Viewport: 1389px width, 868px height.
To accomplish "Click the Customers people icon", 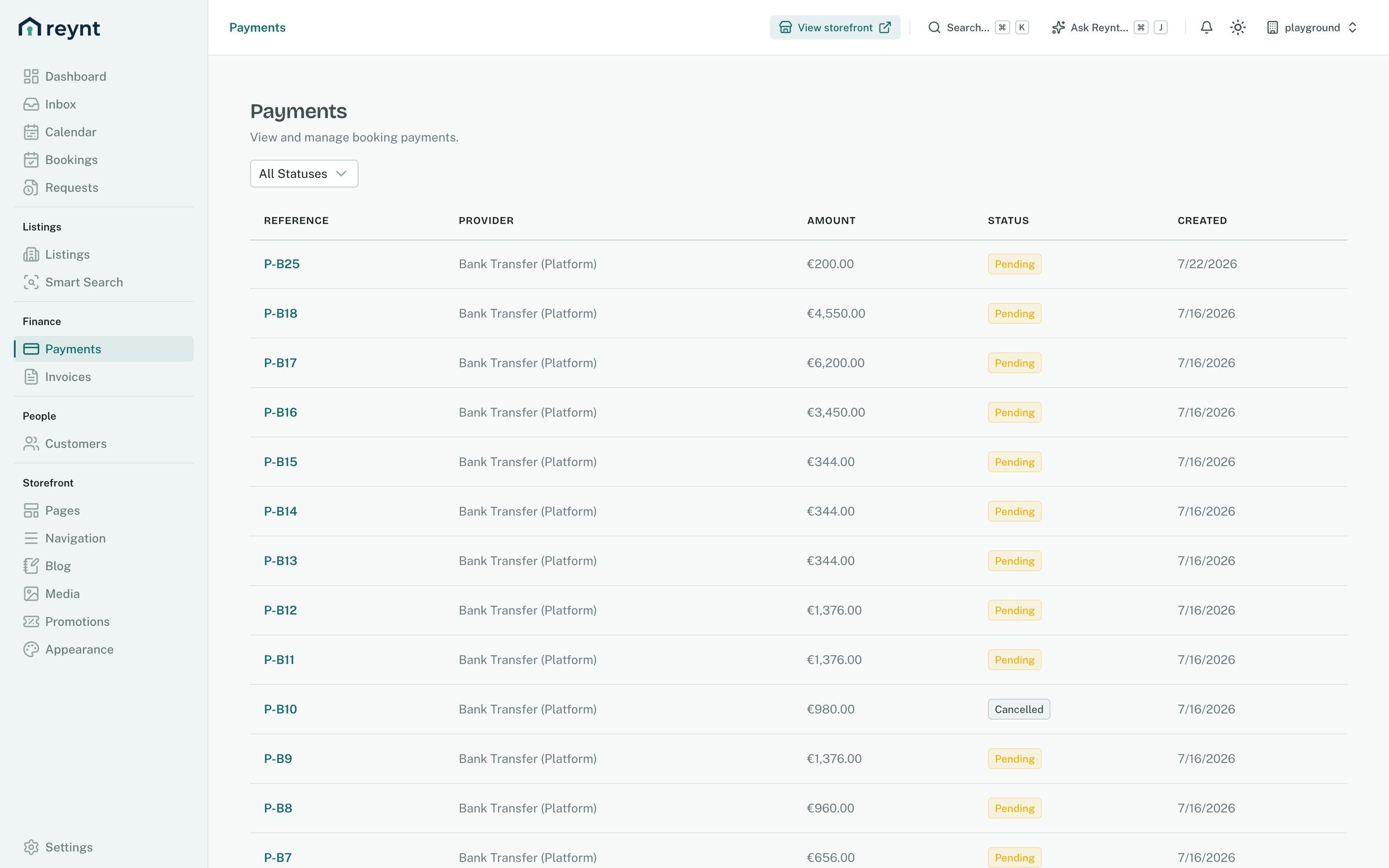I will [x=31, y=444].
